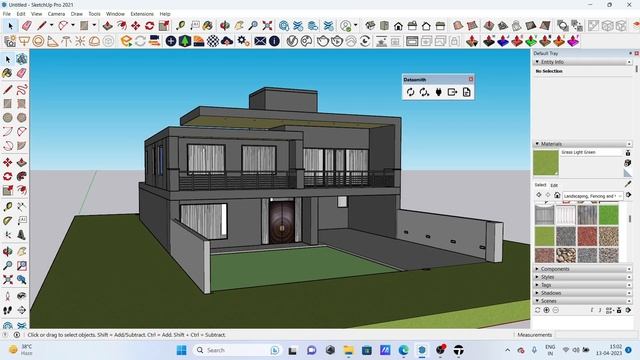Open the File menu
This screenshot has width=640, height=360.
7,14
